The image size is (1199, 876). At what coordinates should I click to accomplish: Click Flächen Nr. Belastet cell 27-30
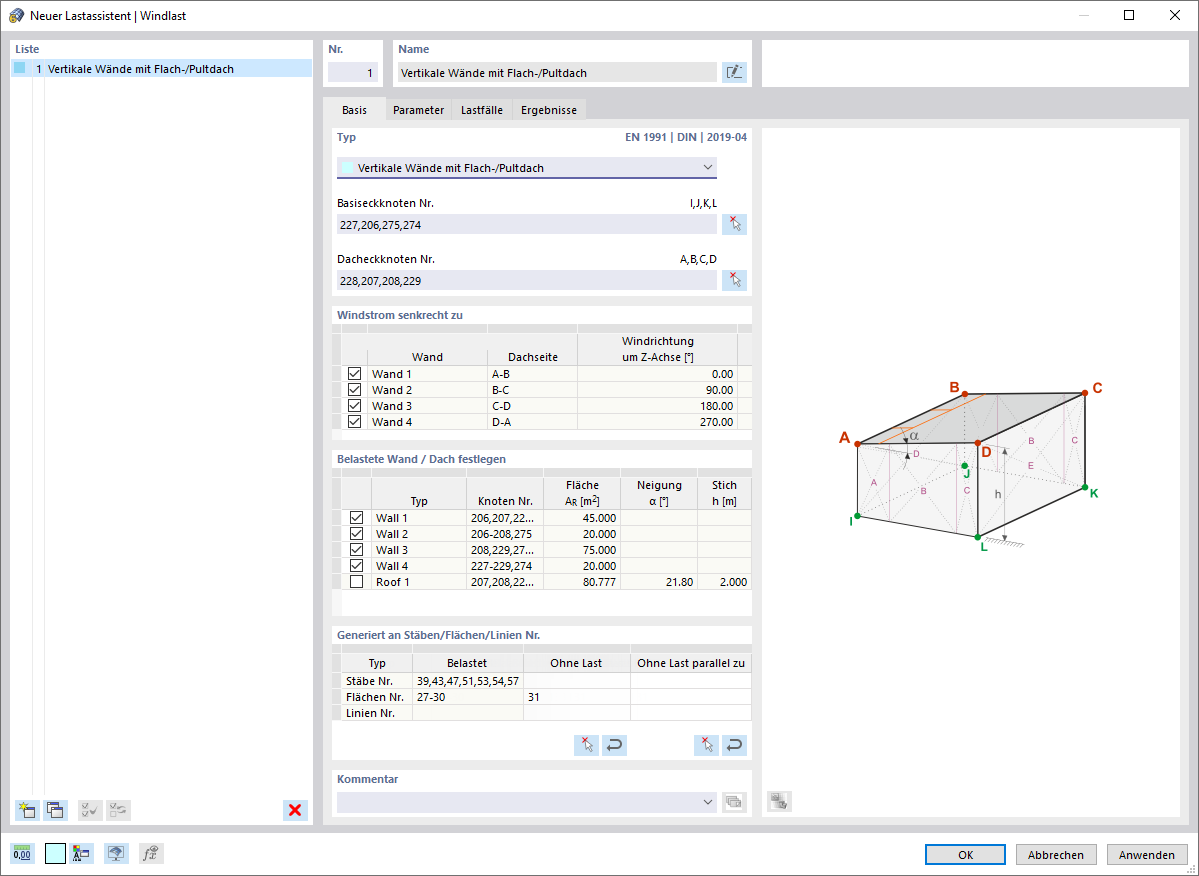pos(468,697)
